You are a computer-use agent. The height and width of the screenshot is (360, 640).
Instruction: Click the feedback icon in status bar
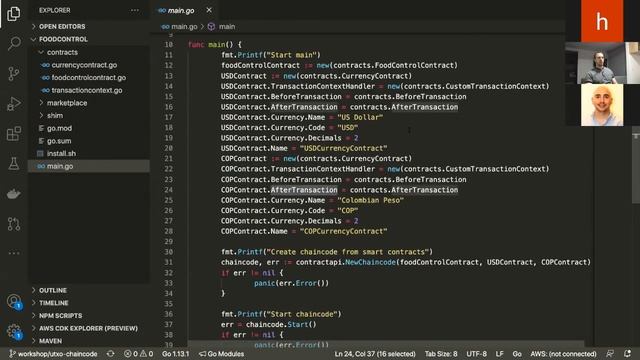610,354
